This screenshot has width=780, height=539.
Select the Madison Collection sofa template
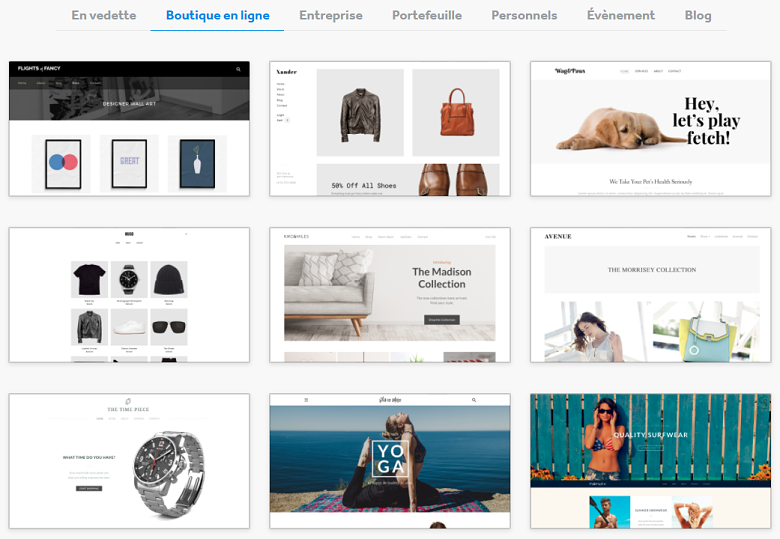pos(390,295)
